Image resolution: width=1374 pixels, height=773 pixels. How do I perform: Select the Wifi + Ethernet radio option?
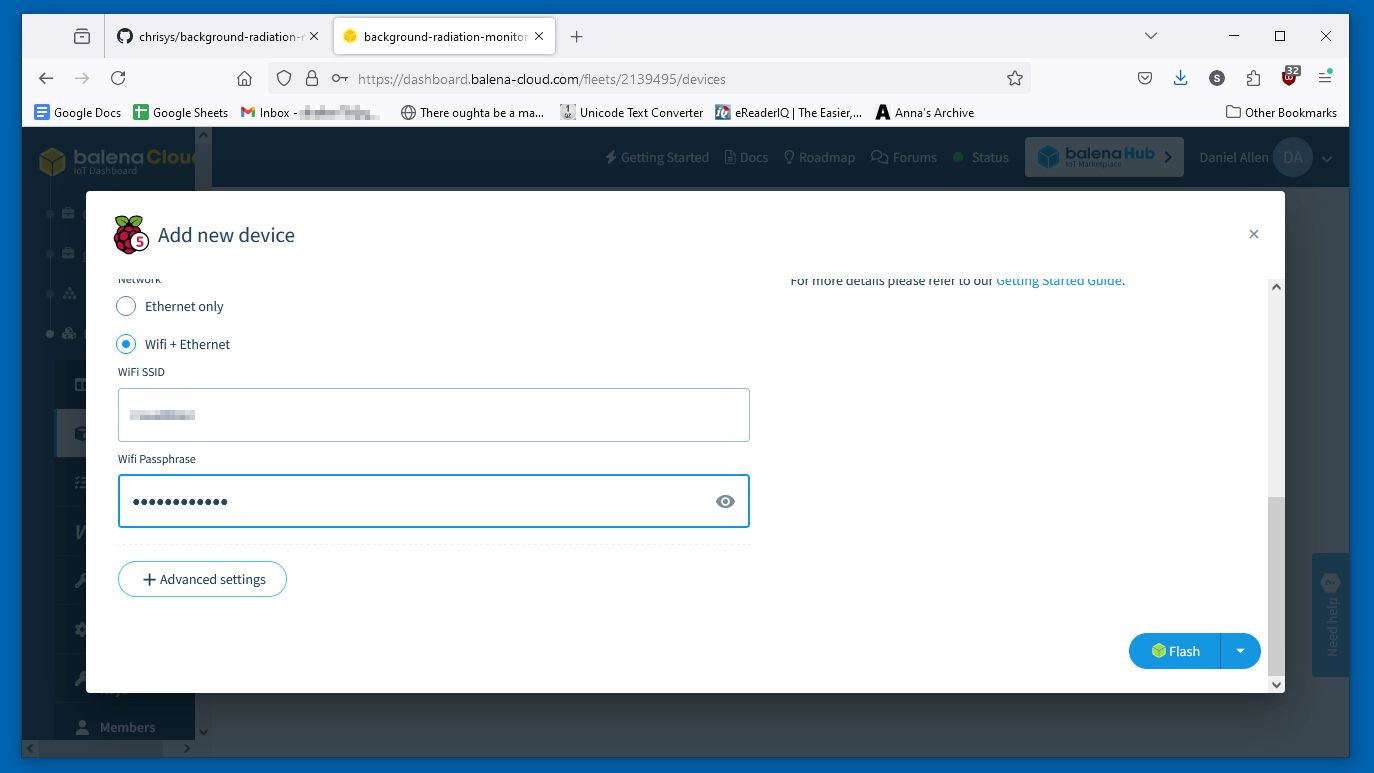(x=126, y=344)
